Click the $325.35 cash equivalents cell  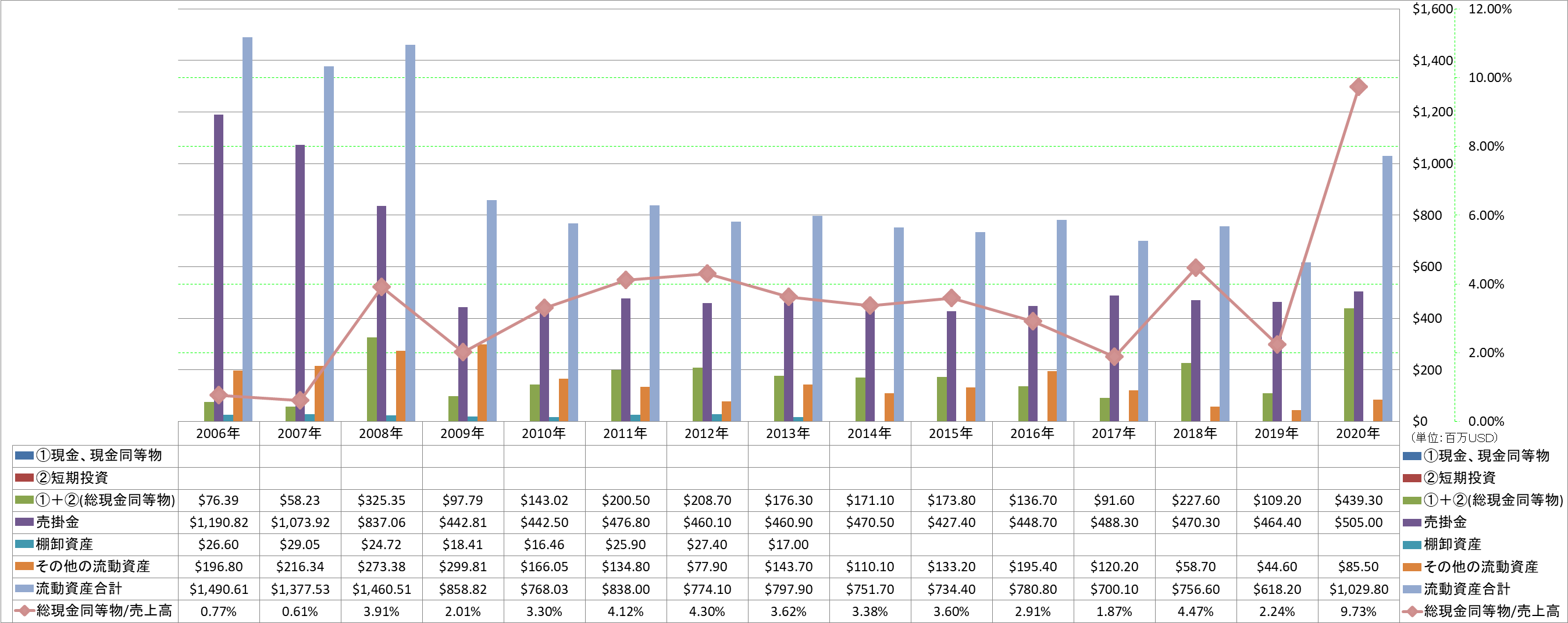coord(381,500)
